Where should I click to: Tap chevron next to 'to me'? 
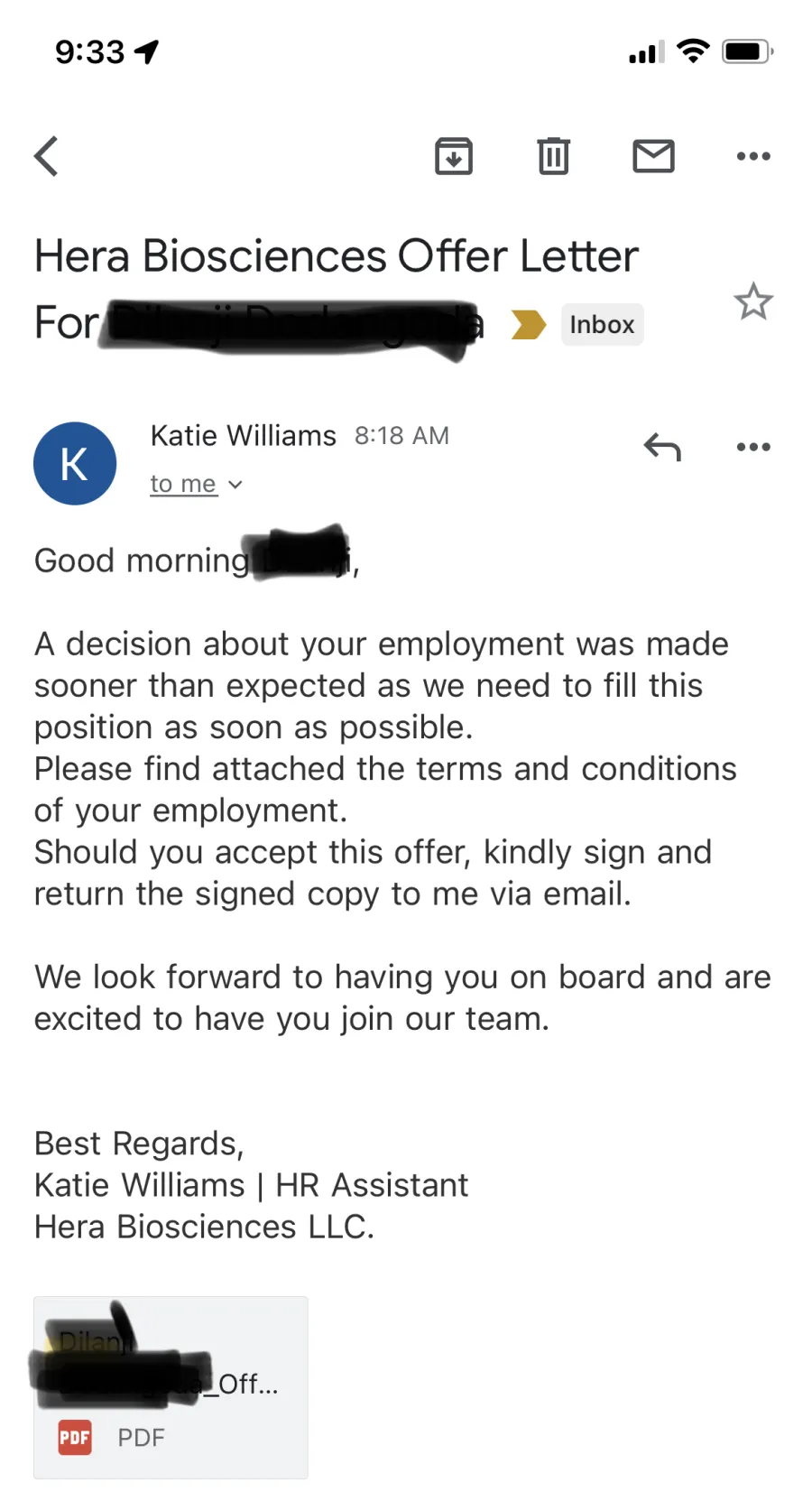click(235, 485)
